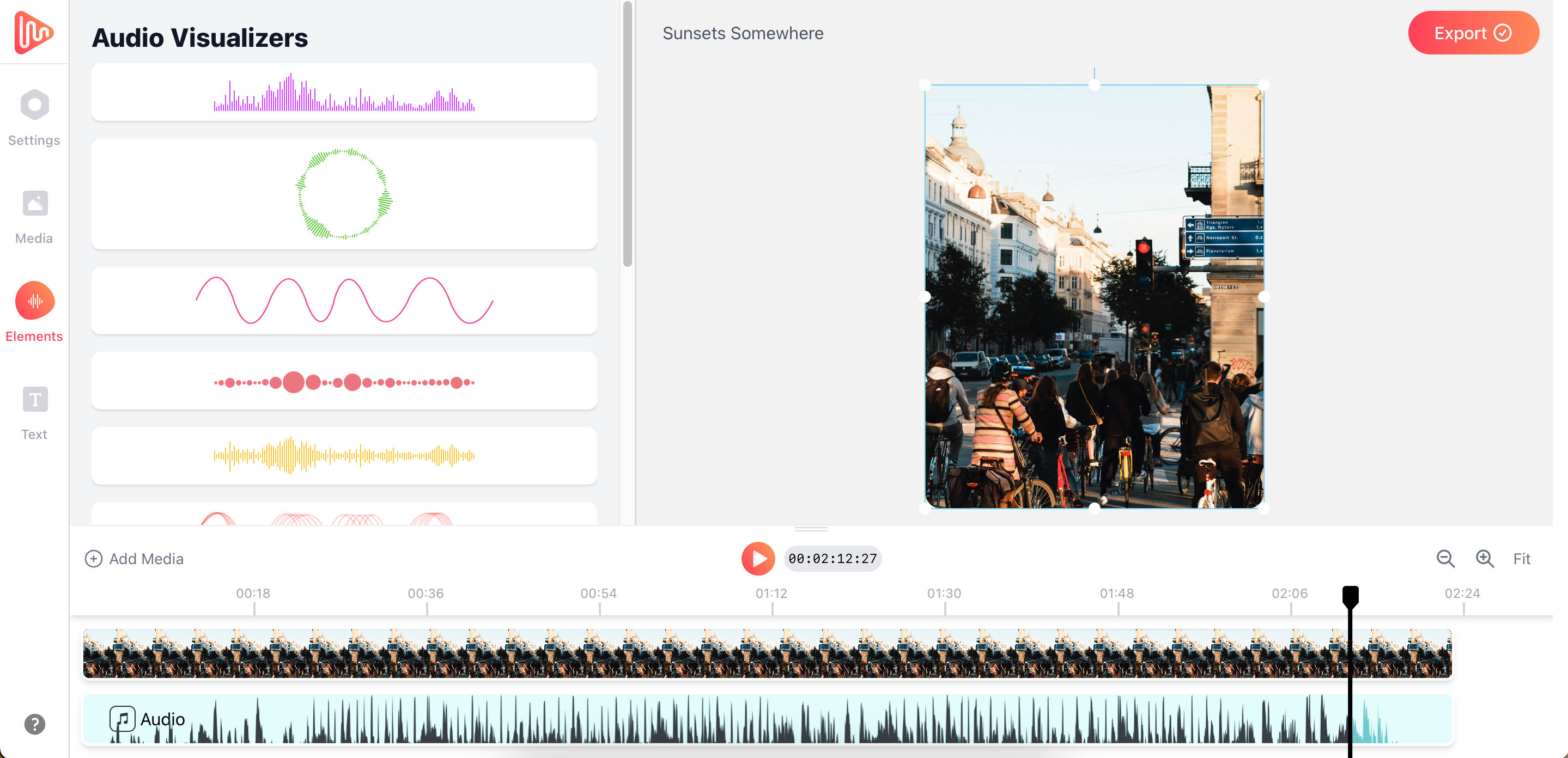Zoom in the timeline

tap(1484, 559)
